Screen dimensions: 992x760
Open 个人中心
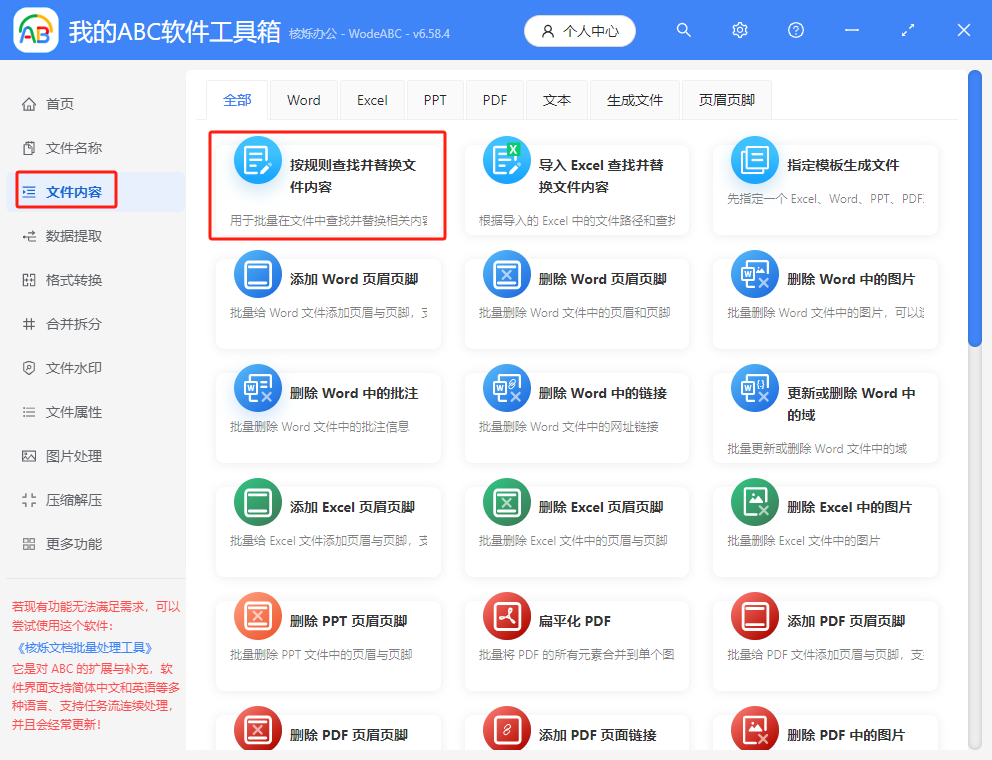(579, 30)
